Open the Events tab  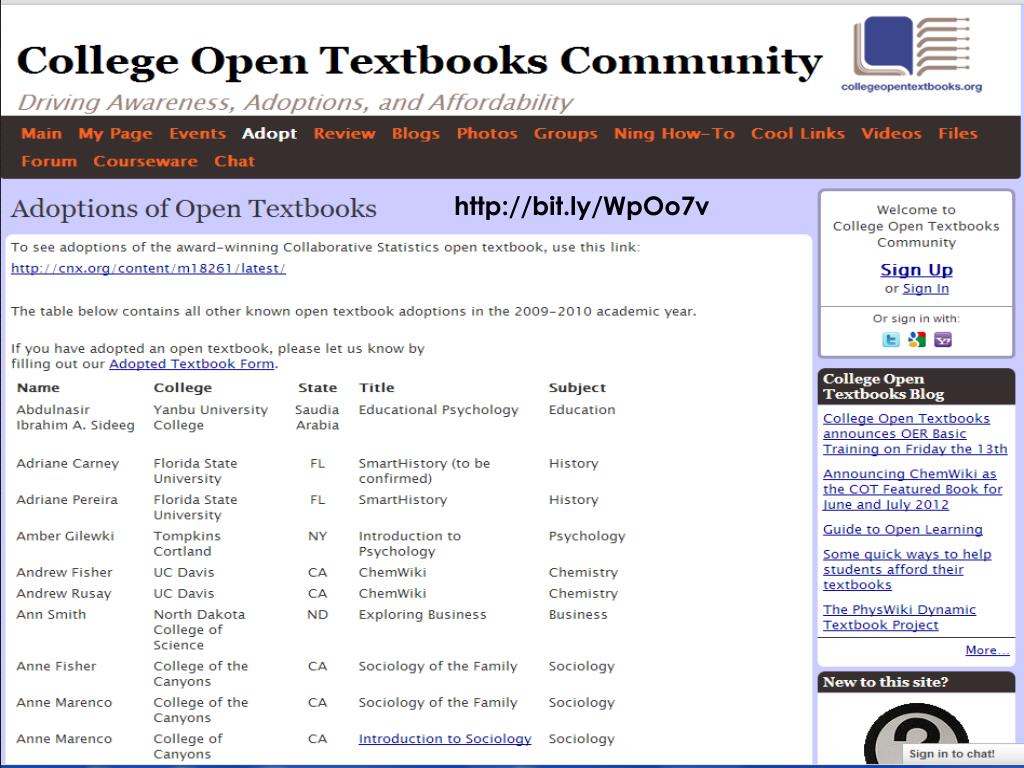[x=197, y=134]
